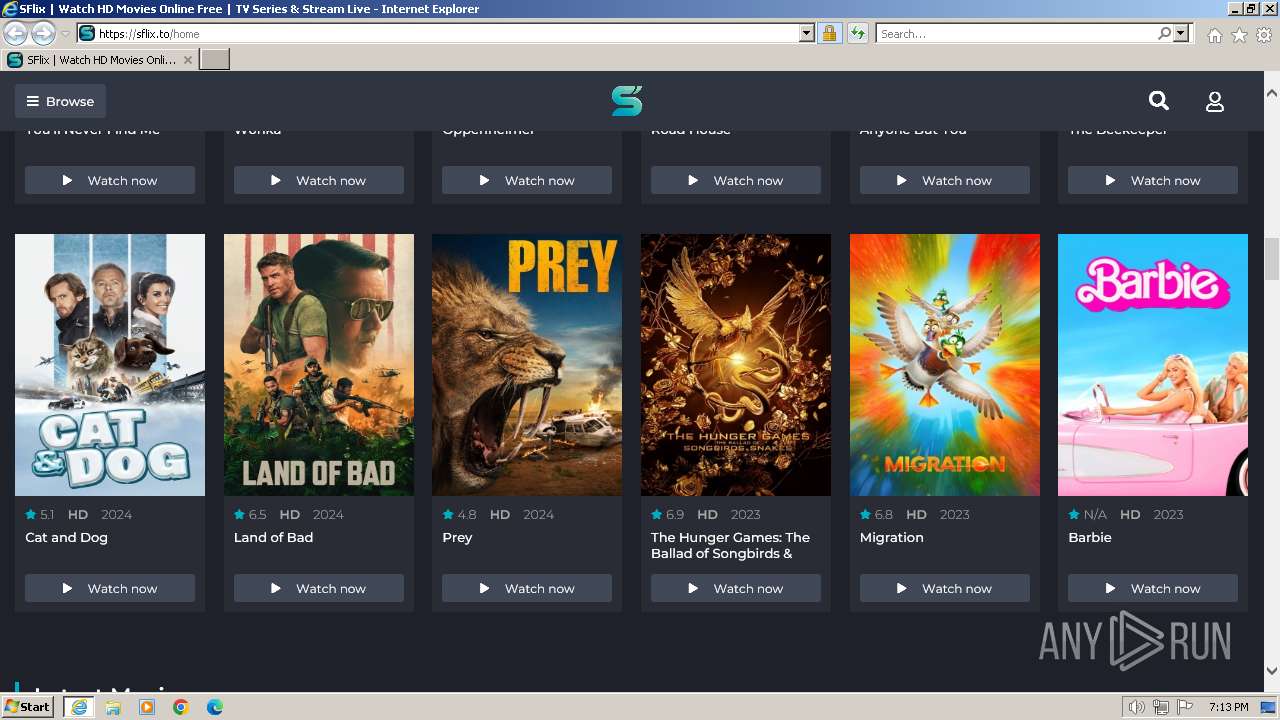Open Land of Bad poster
The width and height of the screenshot is (1280, 720).
pos(319,365)
